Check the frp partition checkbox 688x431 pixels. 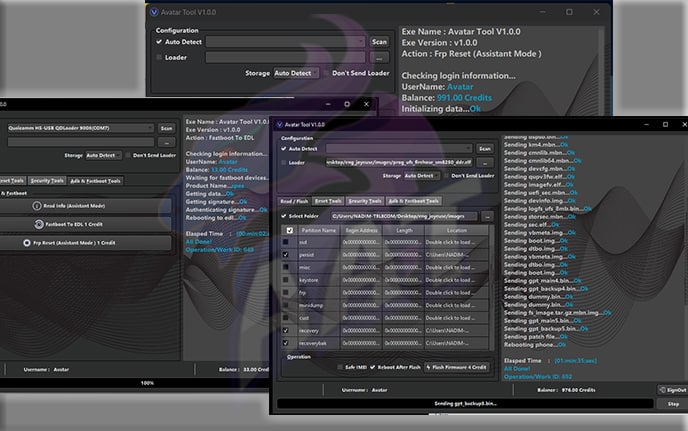286,292
